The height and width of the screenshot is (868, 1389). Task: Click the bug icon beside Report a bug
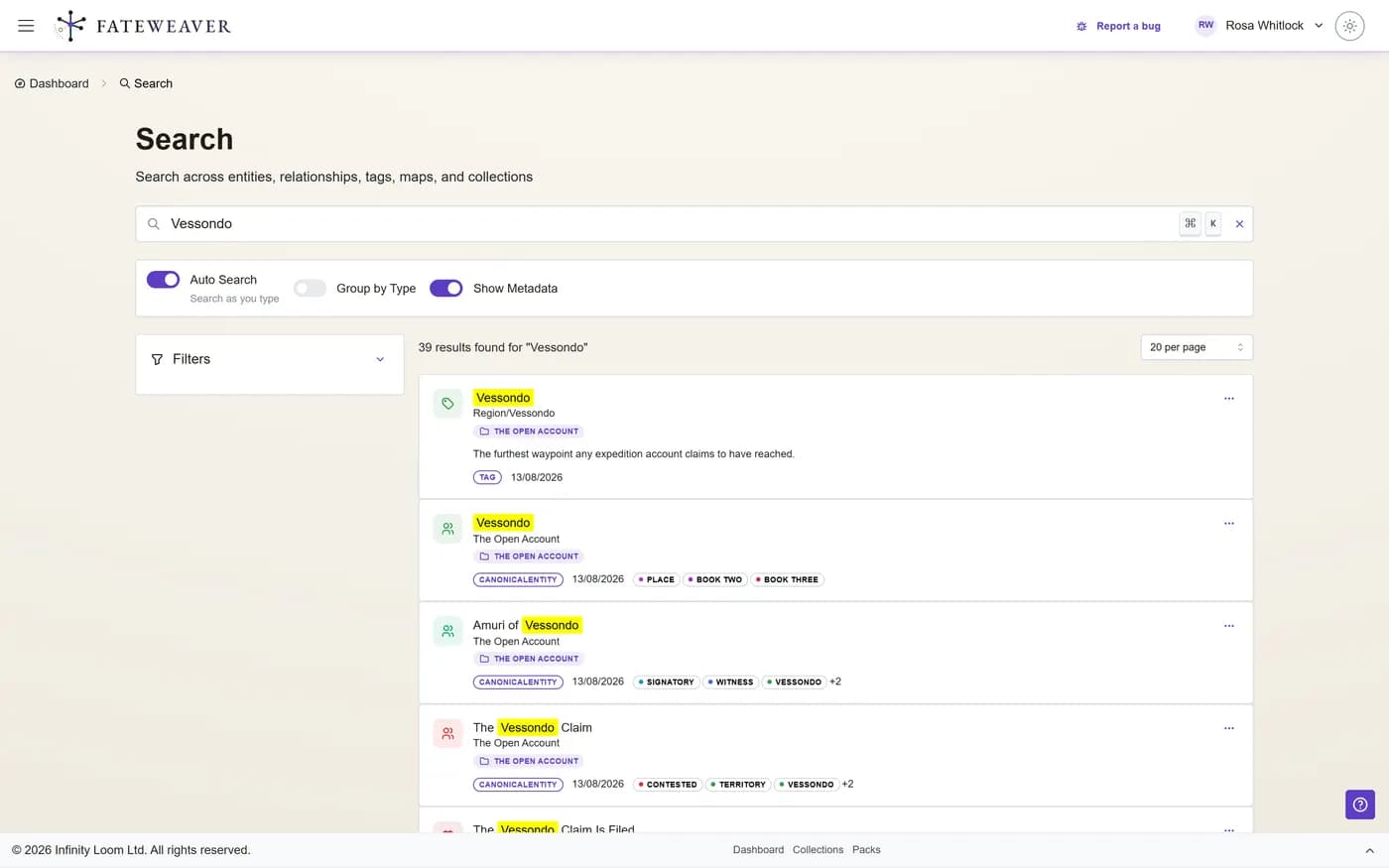point(1081,26)
